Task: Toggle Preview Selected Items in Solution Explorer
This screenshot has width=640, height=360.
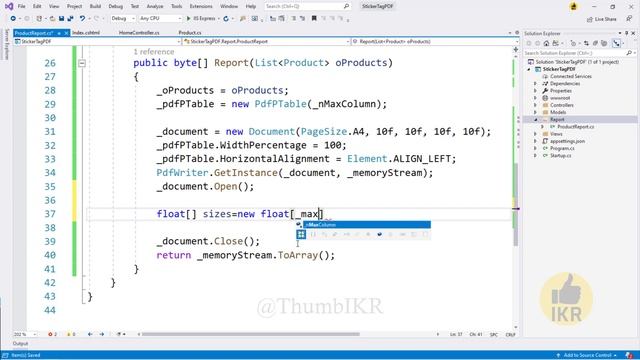Action: point(616,43)
